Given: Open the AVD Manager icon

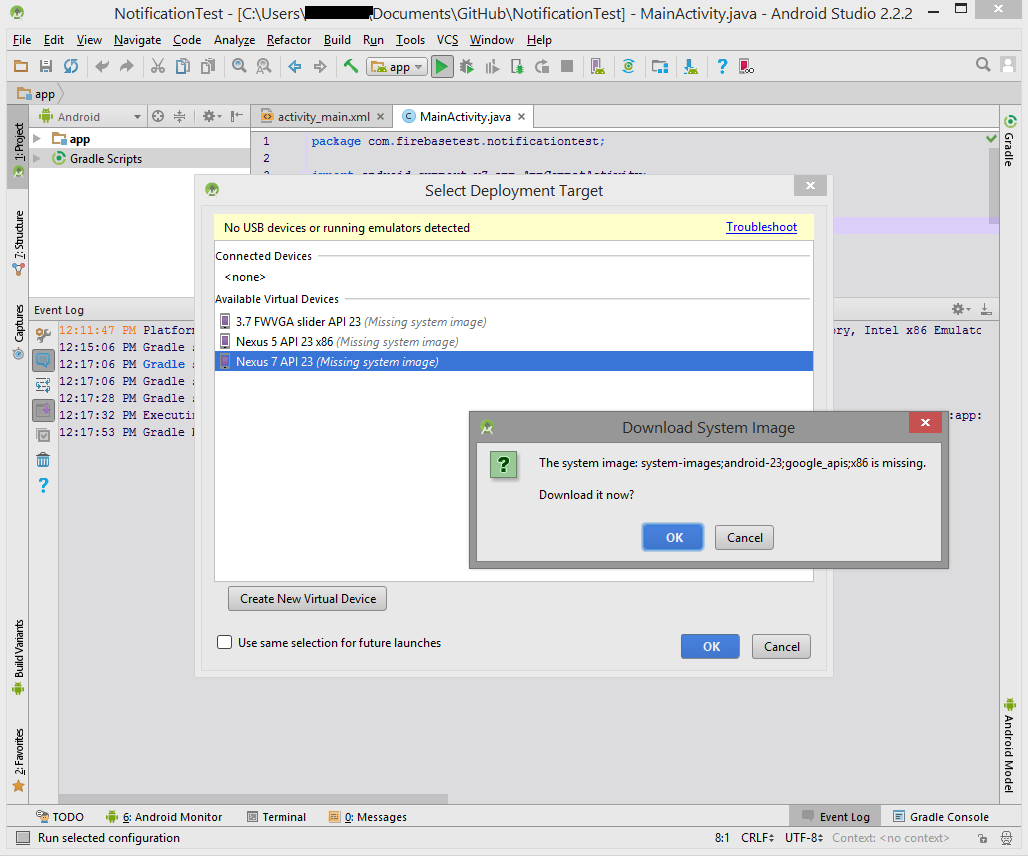Looking at the screenshot, I should coord(597,66).
